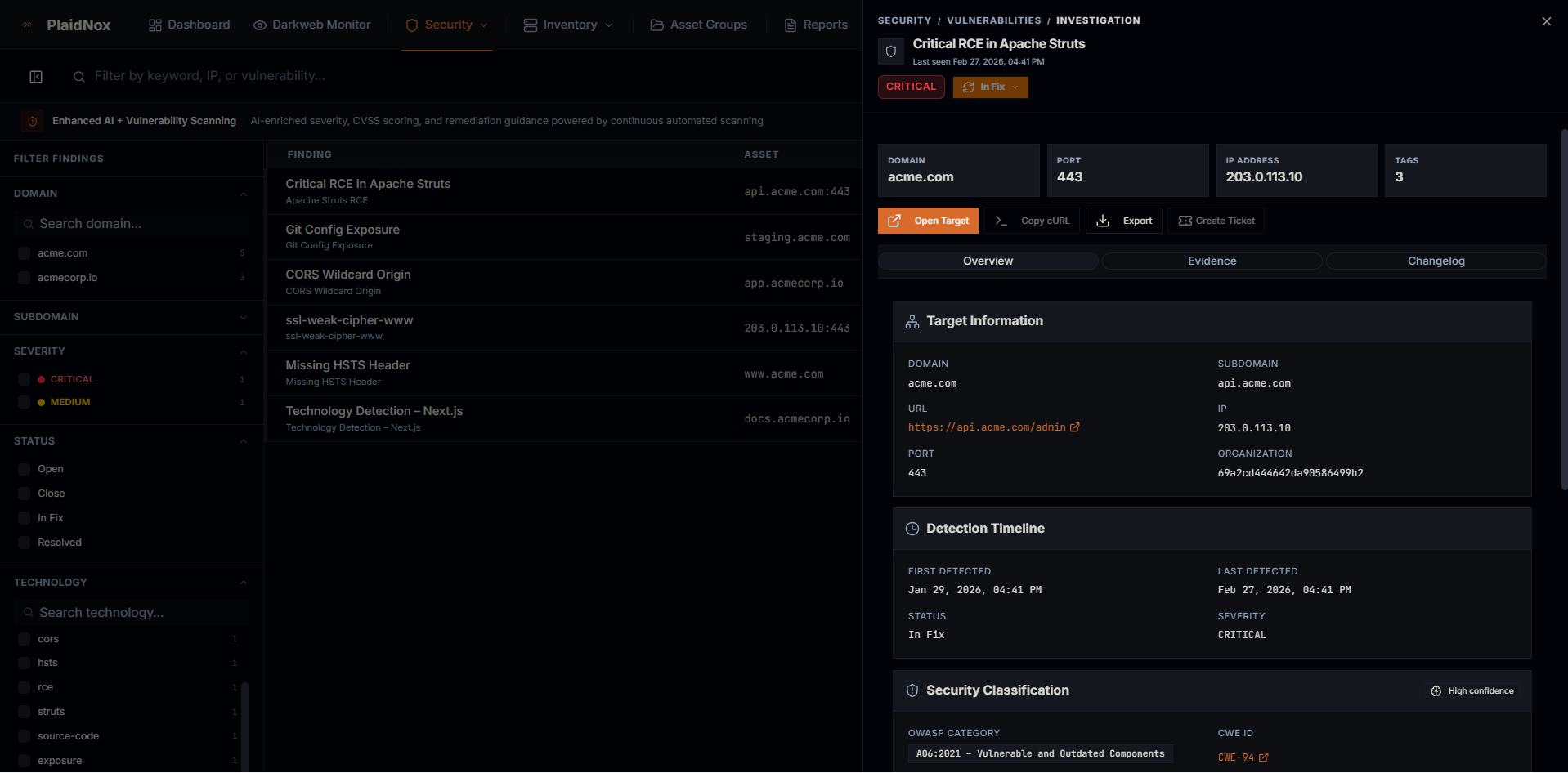Enable the CRITICAL severity filter
This screenshot has height=773, width=1568.
pyautogui.click(x=25, y=379)
